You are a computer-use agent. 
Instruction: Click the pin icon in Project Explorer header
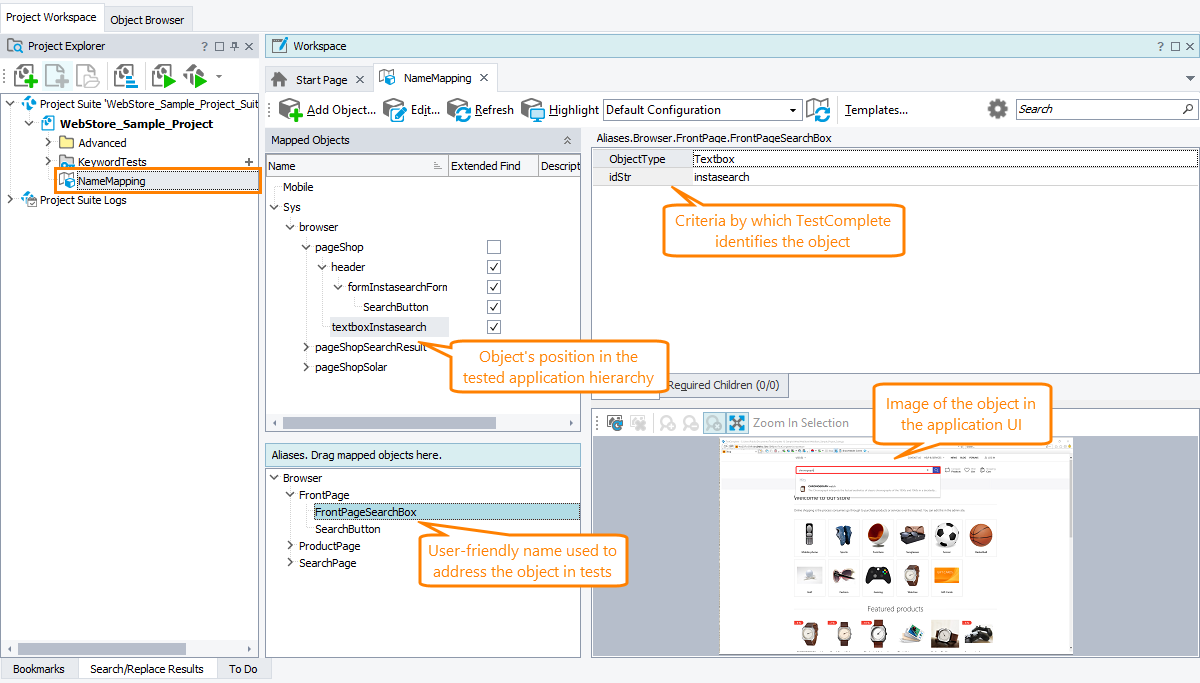coord(232,45)
